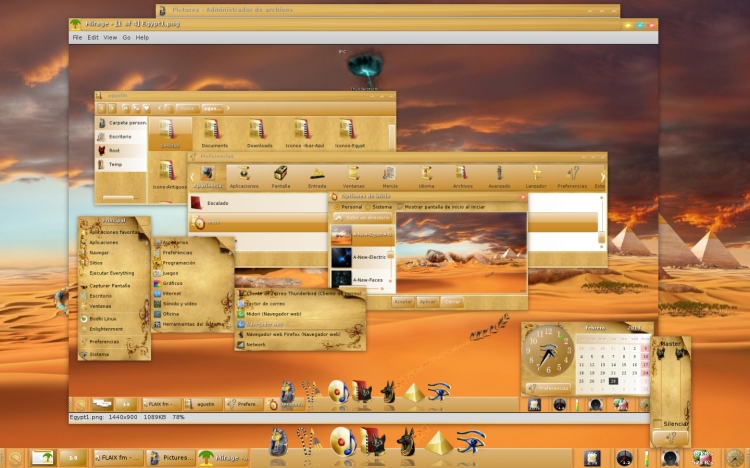Screen dimensions: 750x468
Task: Click the back arrow in agustin file manager toolbar
Action: pos(101,108)
